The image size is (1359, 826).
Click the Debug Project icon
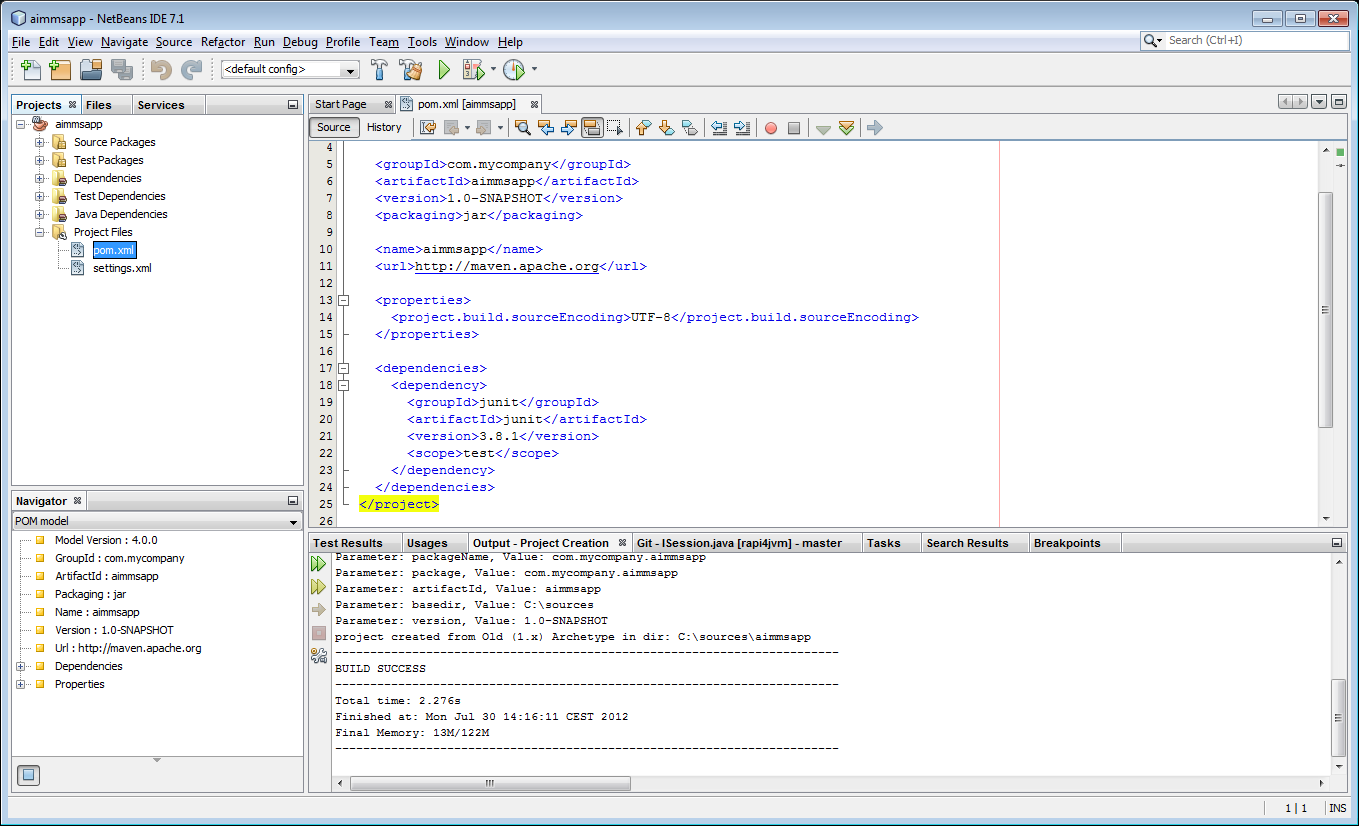click(x=473, y=70)
